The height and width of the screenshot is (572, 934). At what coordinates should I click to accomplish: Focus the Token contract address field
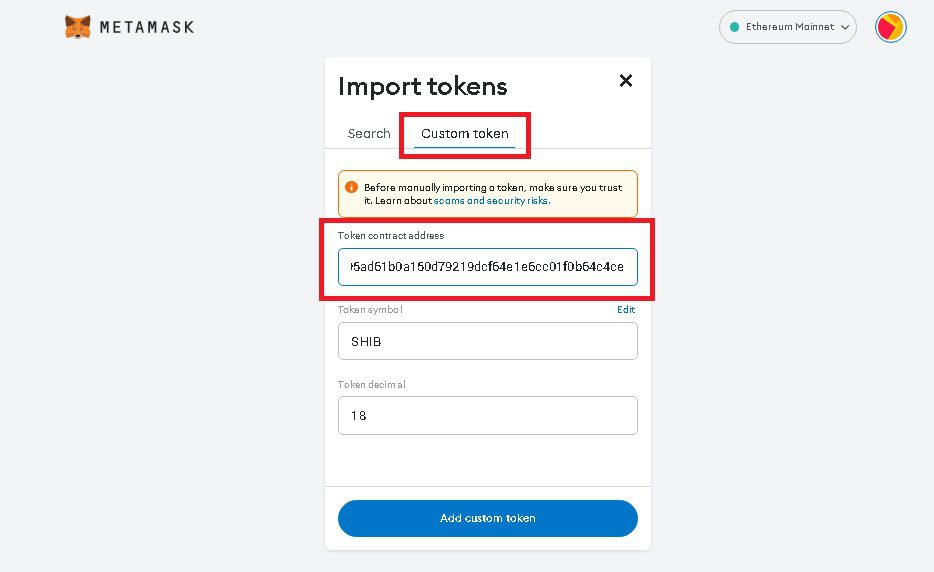click(487, 267)
